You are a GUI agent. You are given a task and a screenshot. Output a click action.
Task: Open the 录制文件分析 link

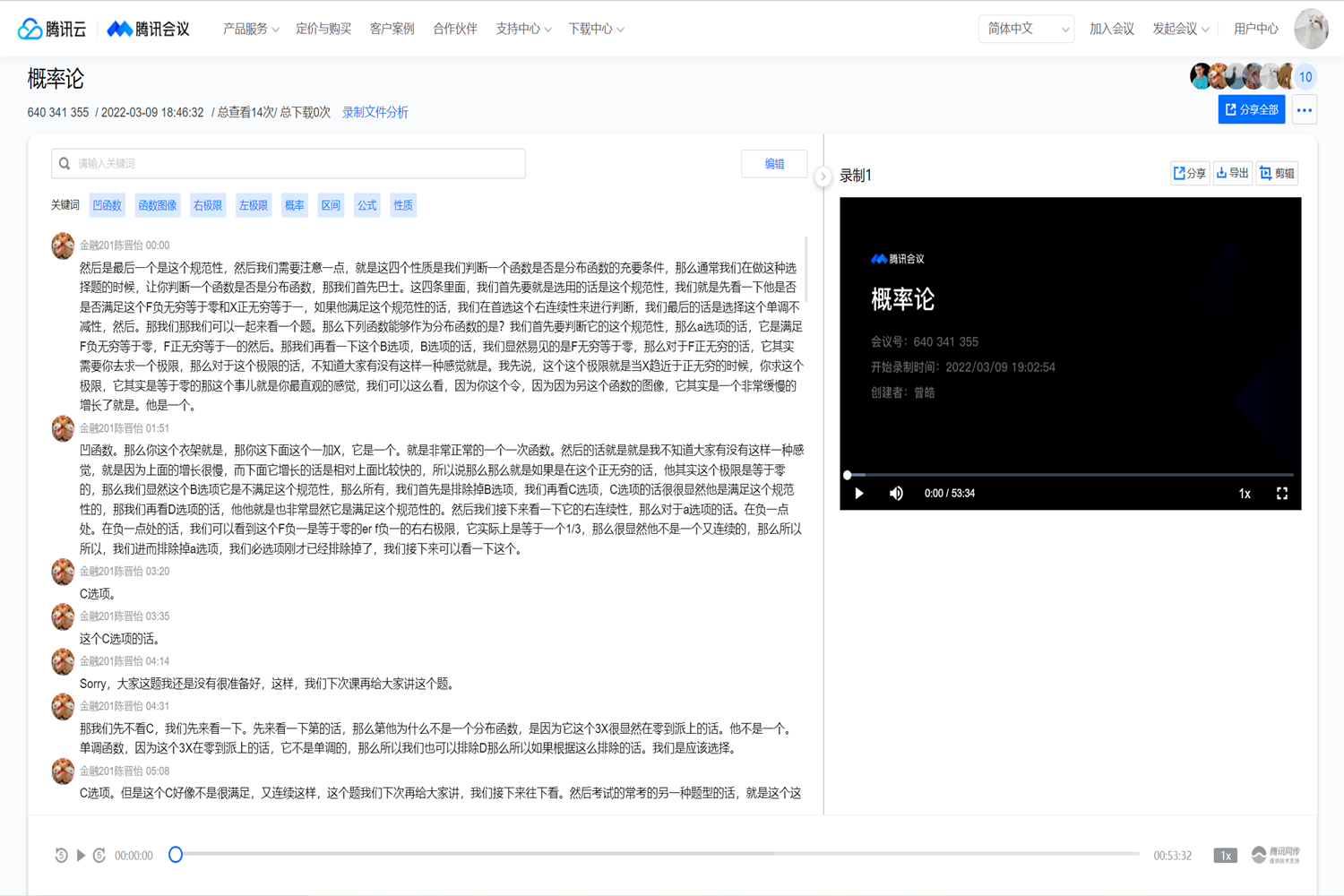(375, 112)
